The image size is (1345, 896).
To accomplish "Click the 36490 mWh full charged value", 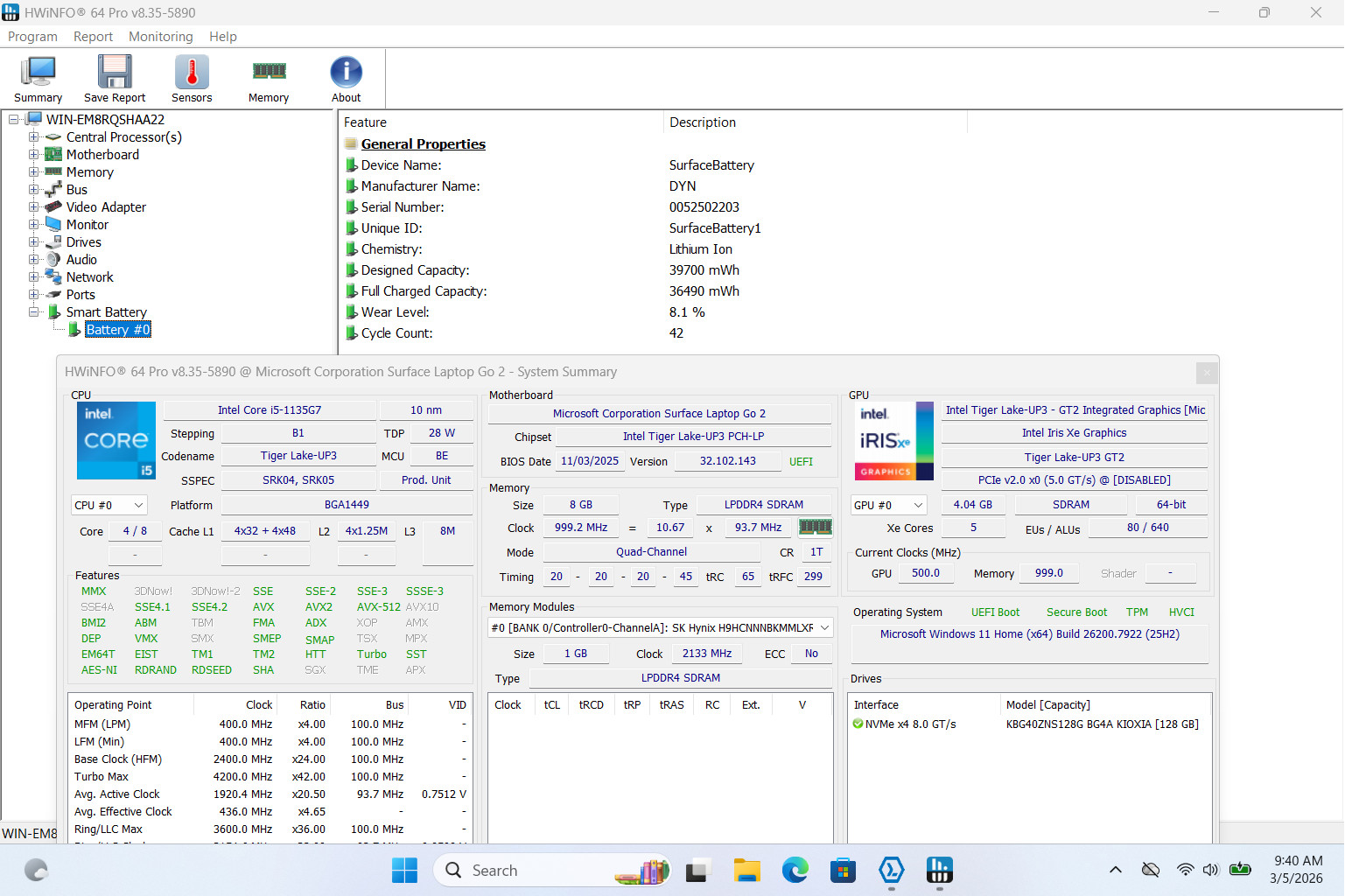I will [x=704, y=291].
